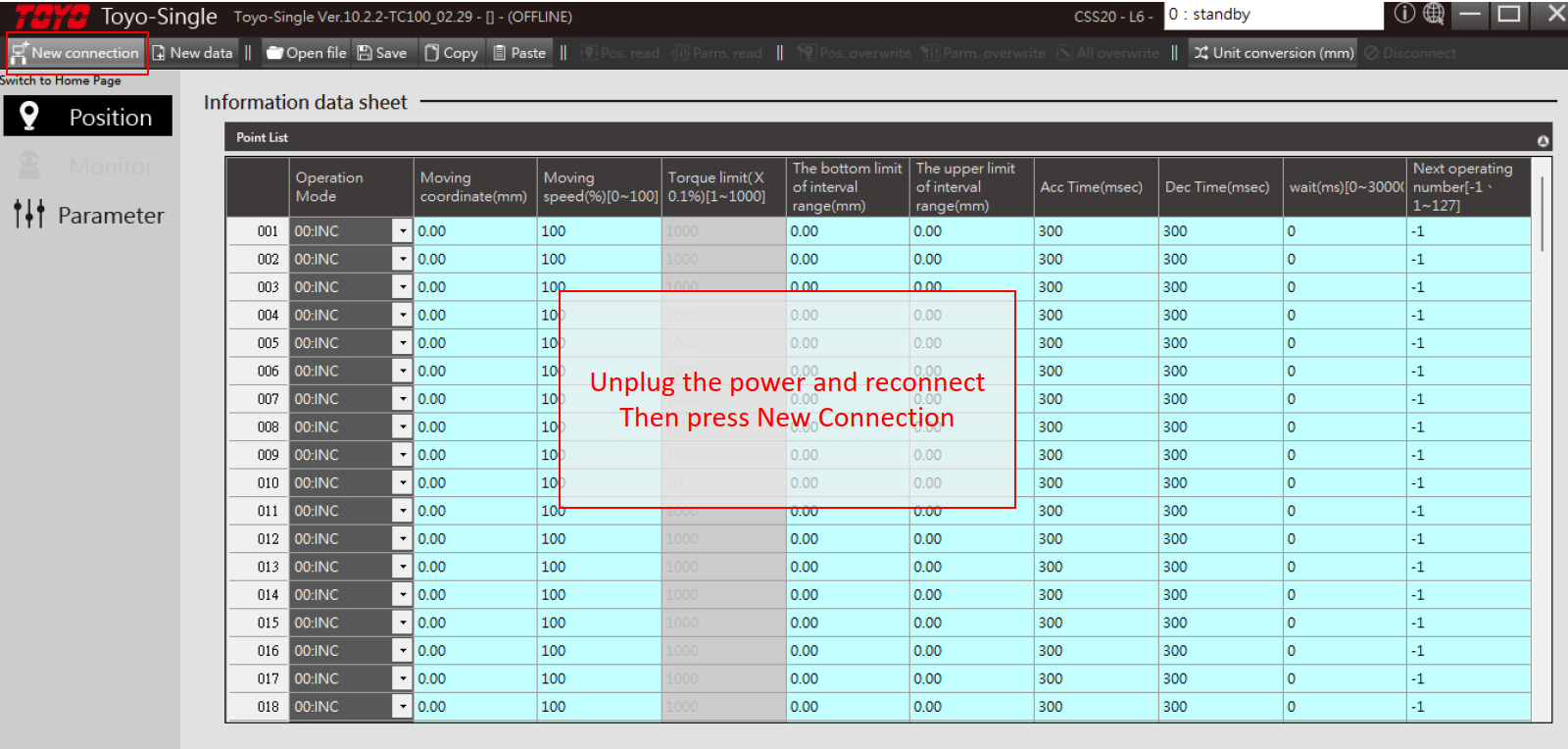Collapse the Point List panel arrow

[x=1543, y=141]
